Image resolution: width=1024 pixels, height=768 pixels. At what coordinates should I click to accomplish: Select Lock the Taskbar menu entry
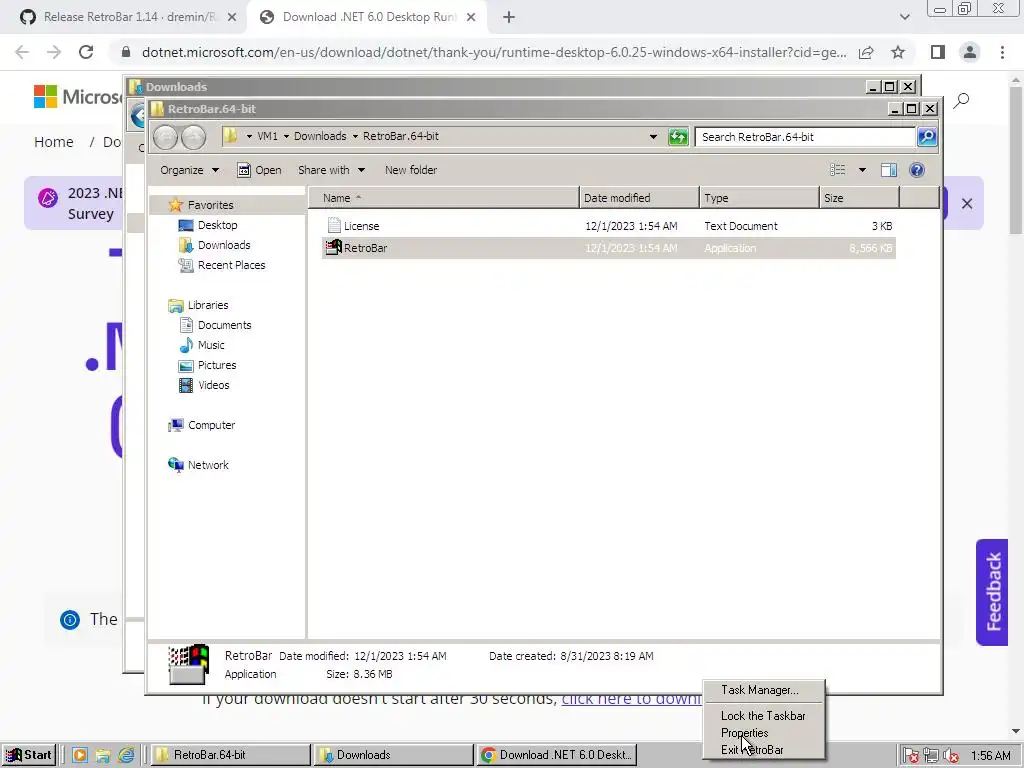pyautogui.click(x=763, y=716)
